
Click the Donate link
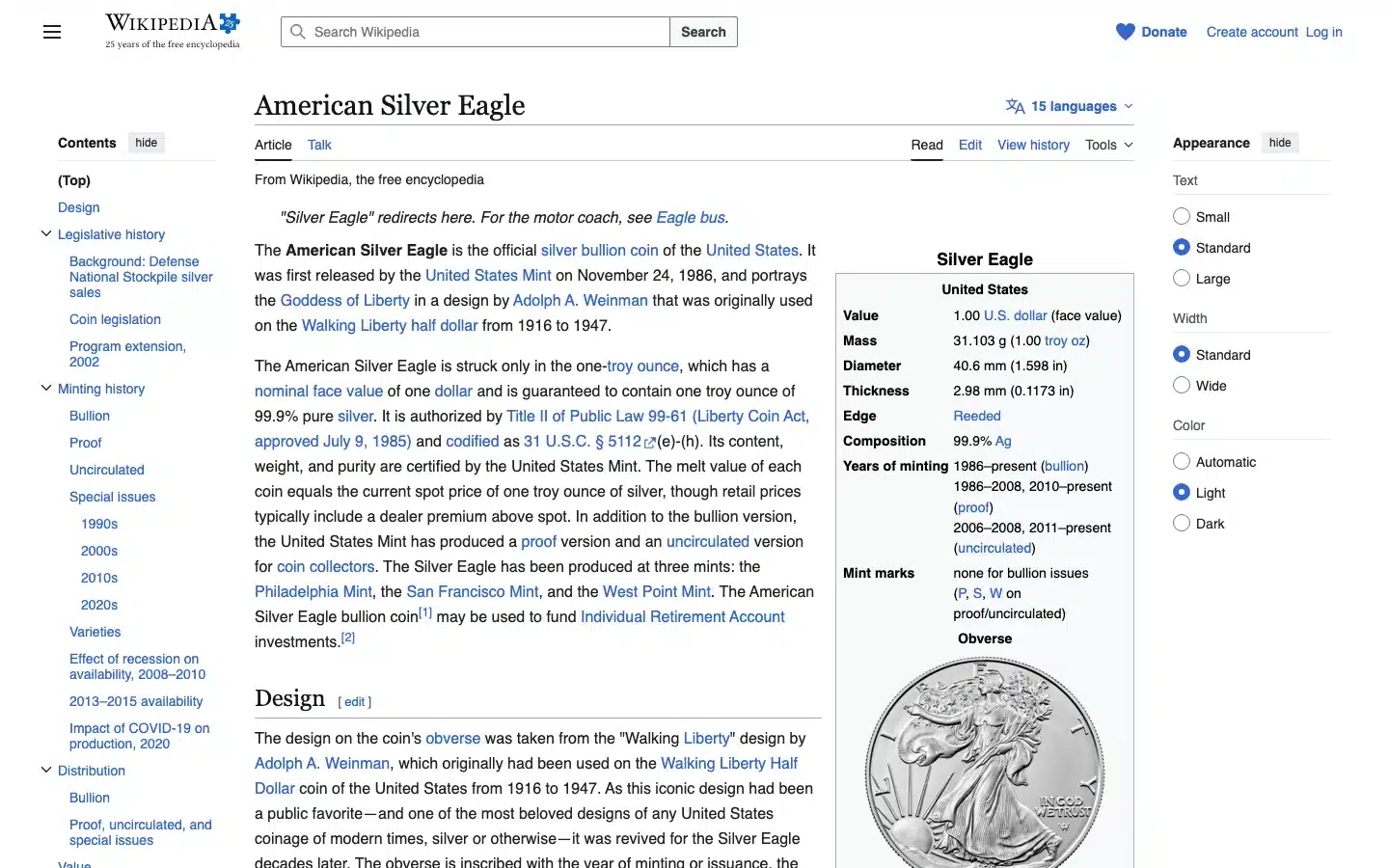click(1164, 32)
